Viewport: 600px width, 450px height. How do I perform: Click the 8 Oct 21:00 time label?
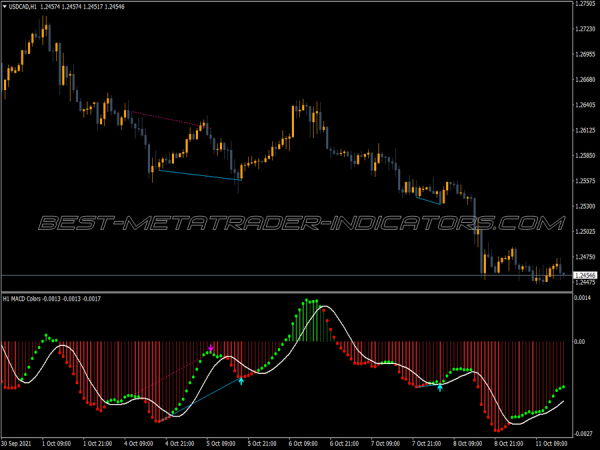point(509,443)
